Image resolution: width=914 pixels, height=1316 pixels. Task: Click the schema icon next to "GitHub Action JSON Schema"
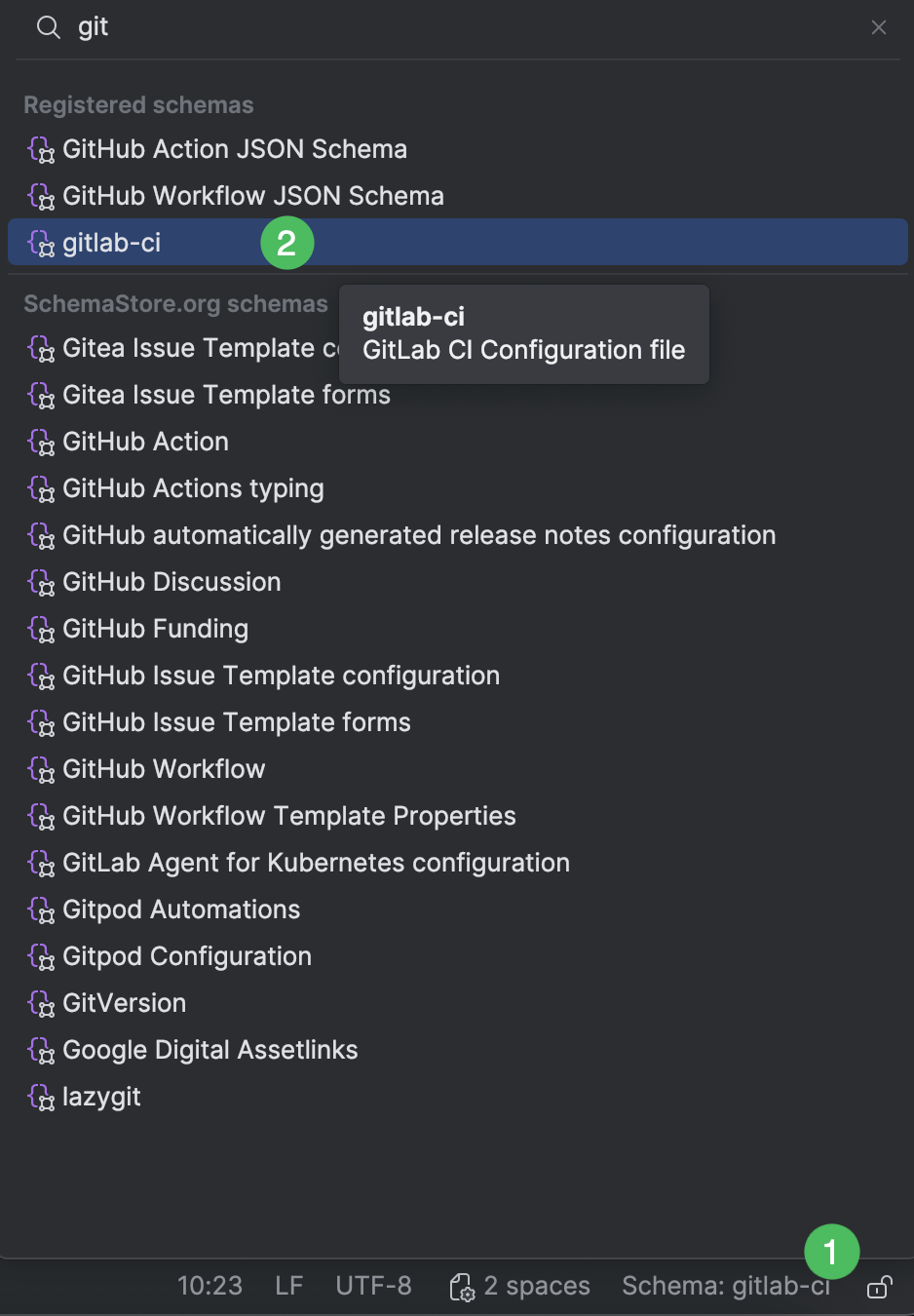click(x=43, y=150)
